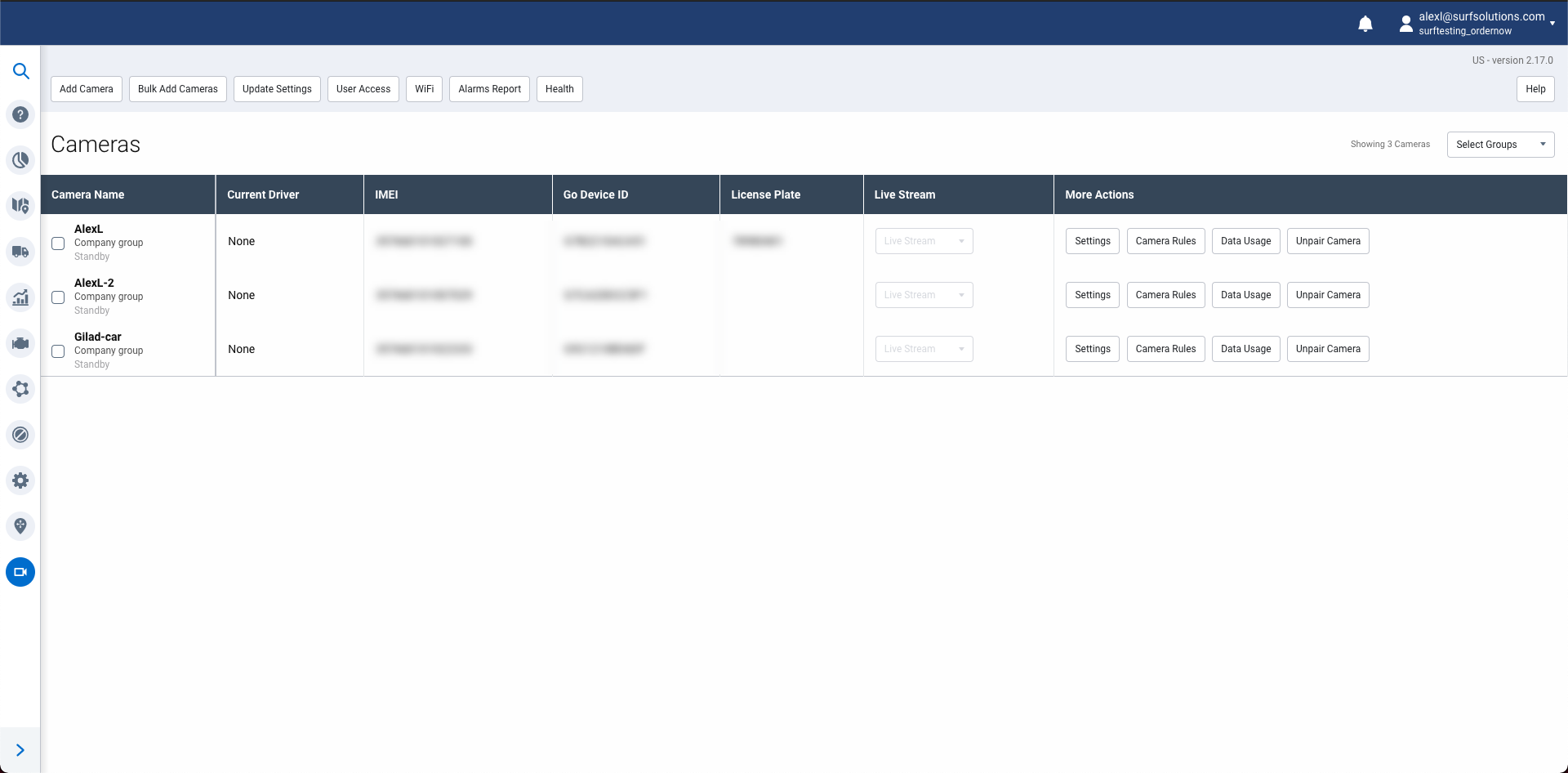Expand the sidebar with bottom chevron arrow
1568x773 pixels.
20,750
